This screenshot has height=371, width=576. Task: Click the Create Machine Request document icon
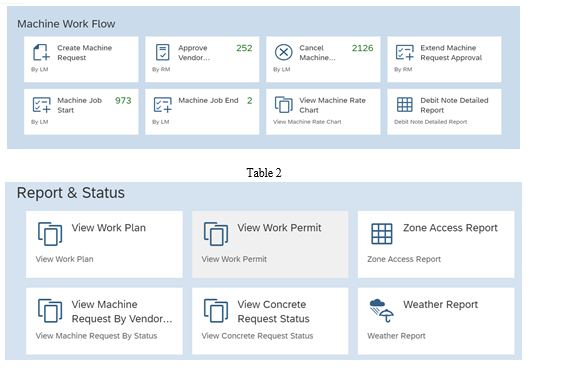point(41,52)
